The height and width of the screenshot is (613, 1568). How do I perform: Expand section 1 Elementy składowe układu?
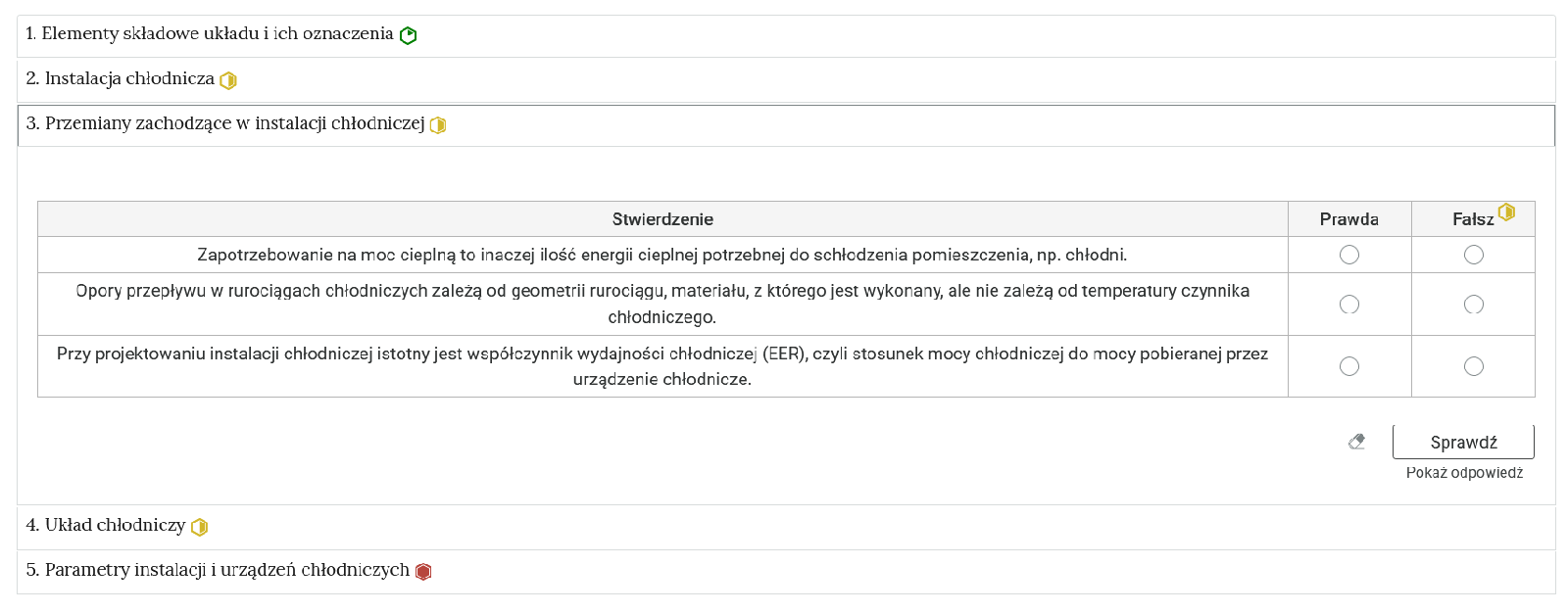(x=209, y=34)
